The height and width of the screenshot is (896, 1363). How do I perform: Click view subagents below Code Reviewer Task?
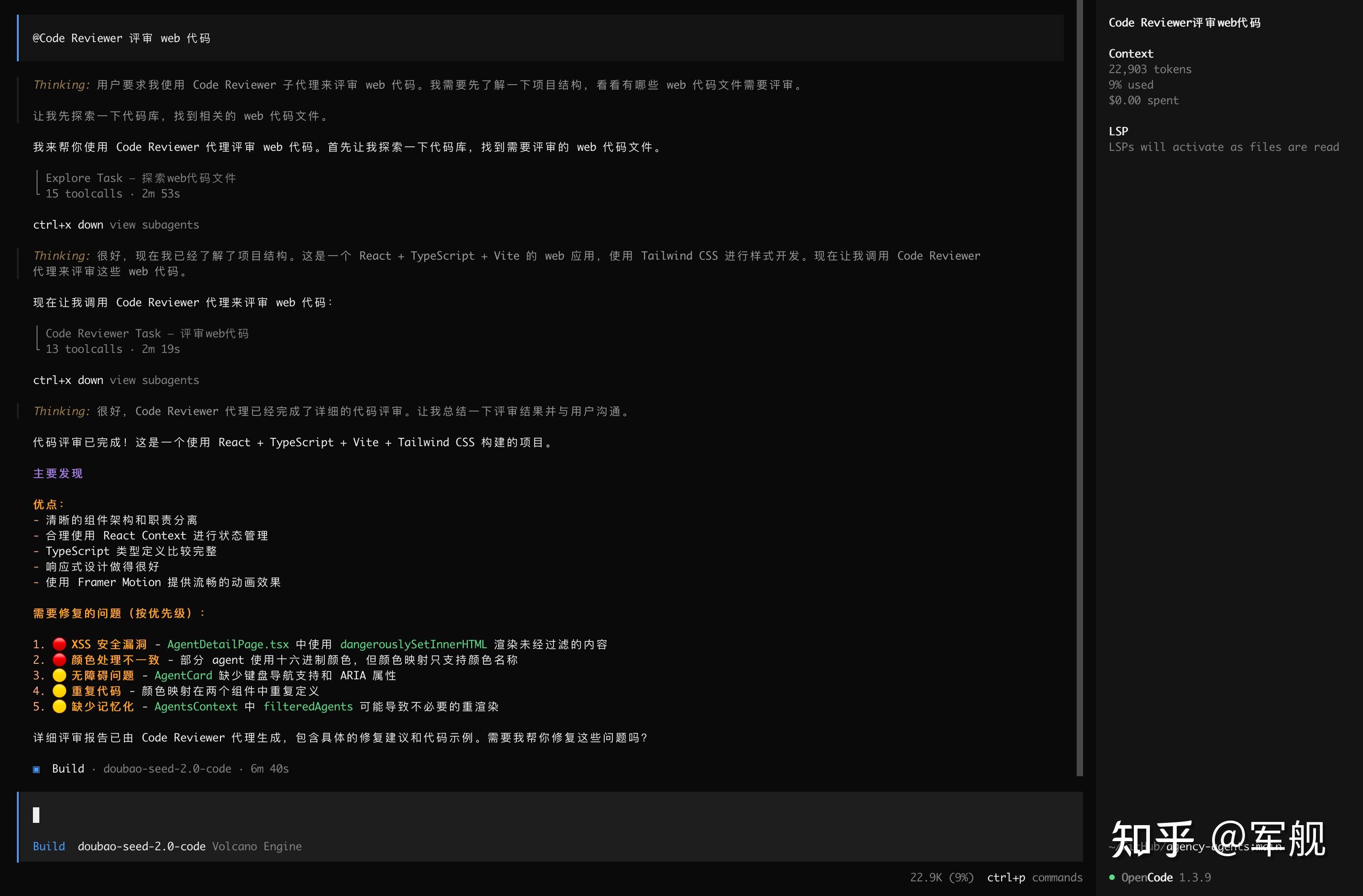point(154,380)
